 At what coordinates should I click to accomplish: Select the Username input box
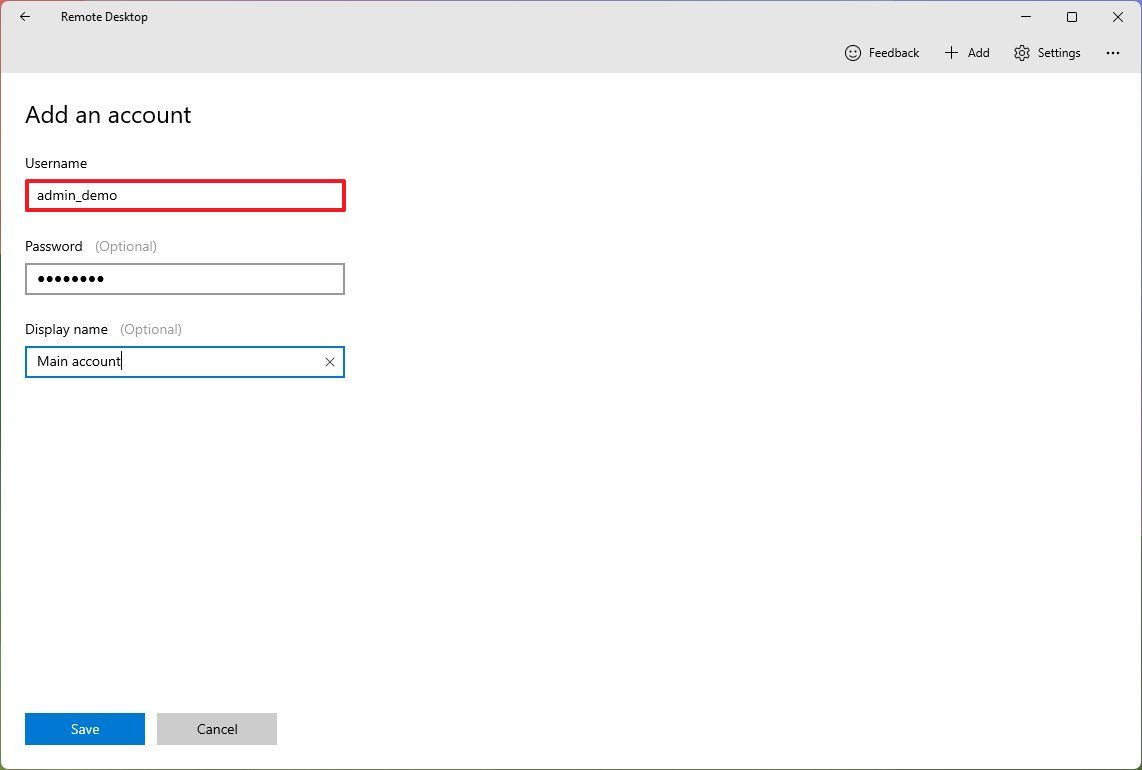click(x=185, y=195)
